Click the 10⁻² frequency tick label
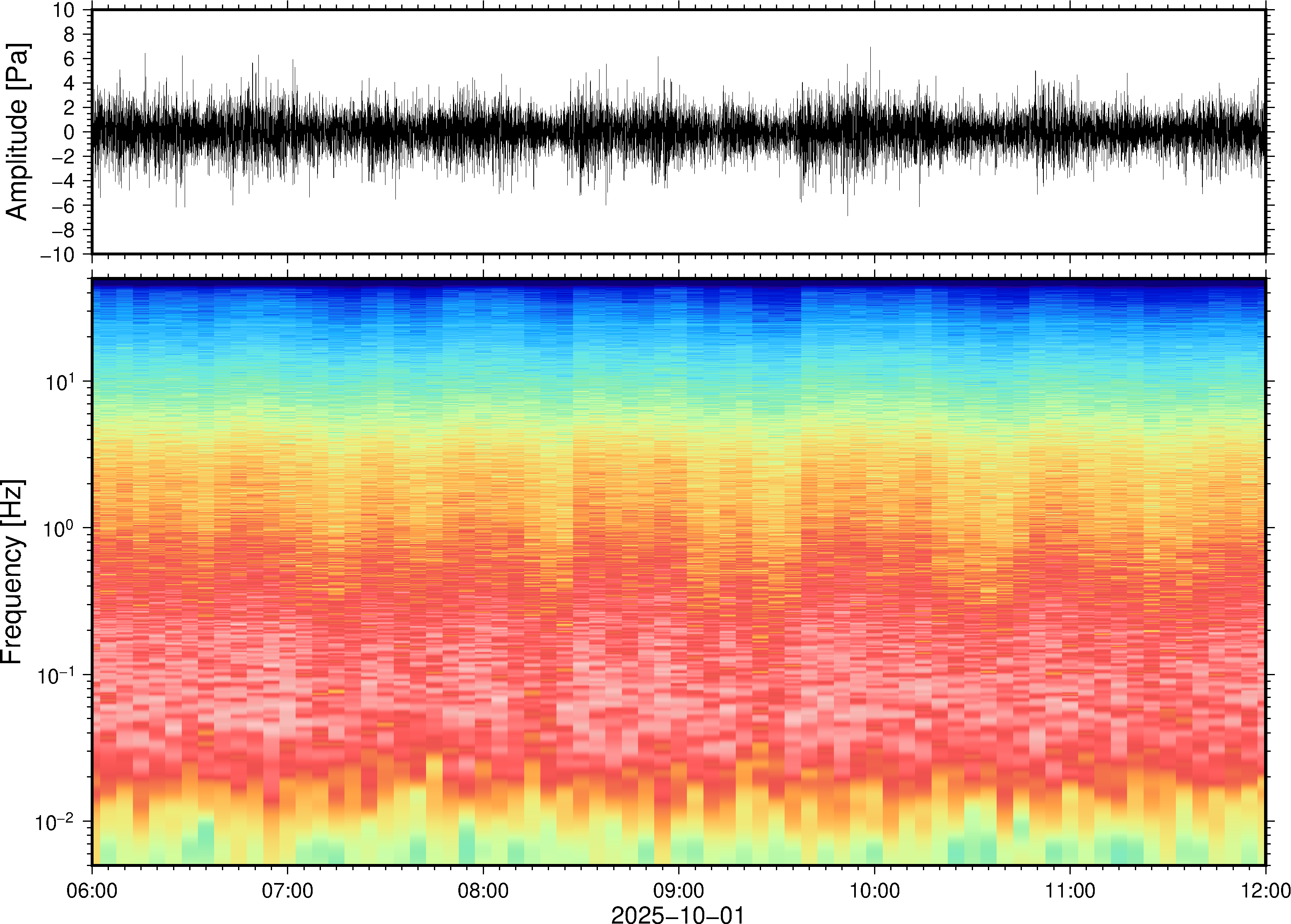The image size is (1291, 924). coord(55,822)
